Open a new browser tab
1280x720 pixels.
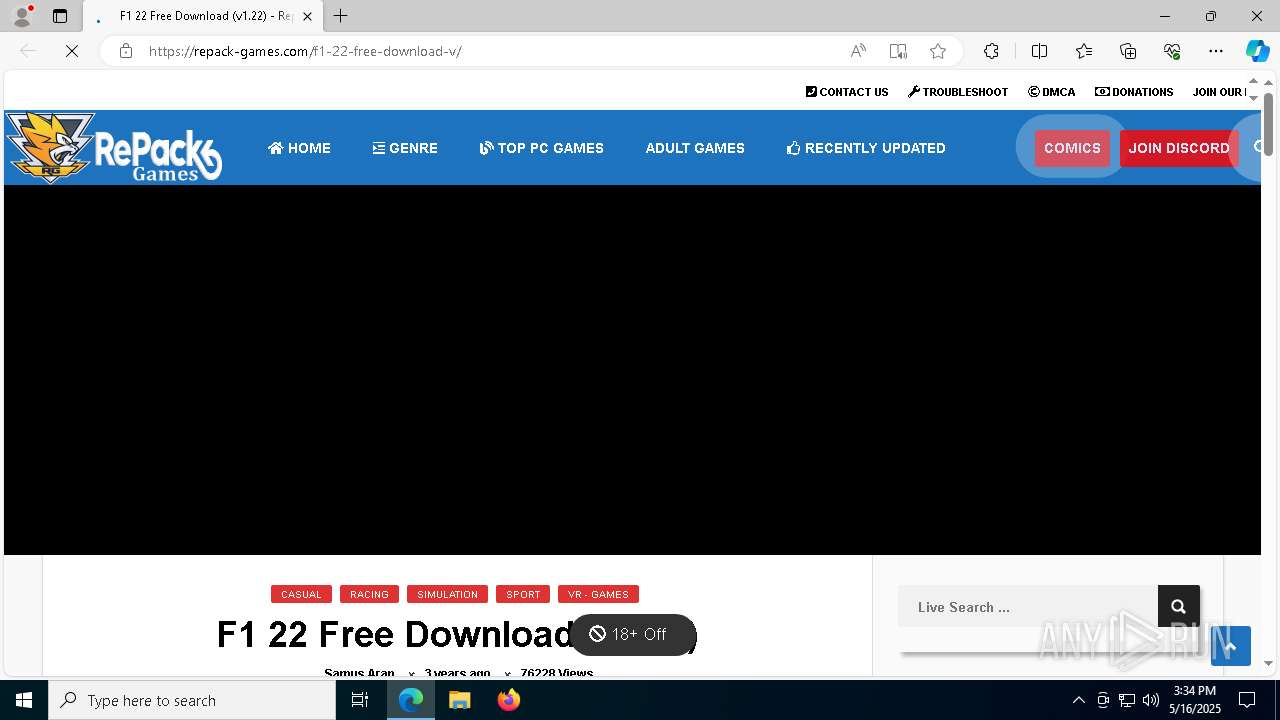coord(341,16)
